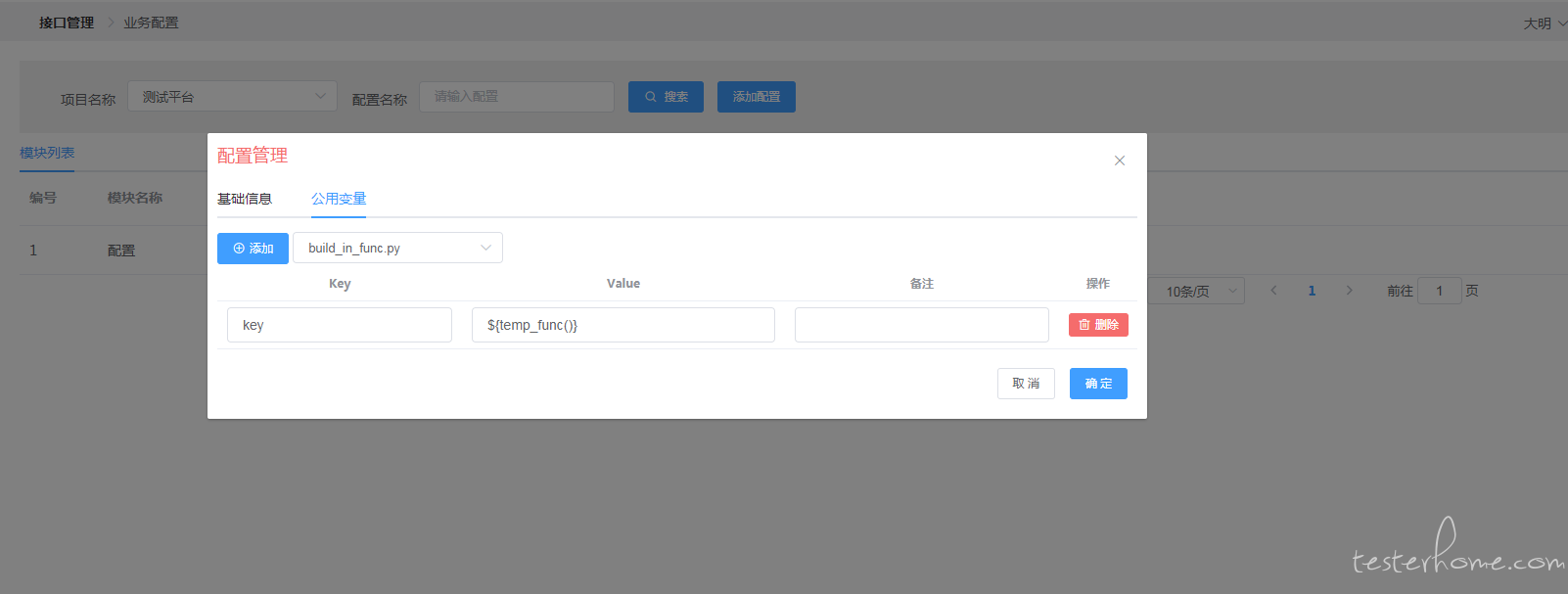This screenshot has width=1568, height=594.
Task: Open the 项目名称 dropdown showing 测试平台
Action: tap(233, 96)
